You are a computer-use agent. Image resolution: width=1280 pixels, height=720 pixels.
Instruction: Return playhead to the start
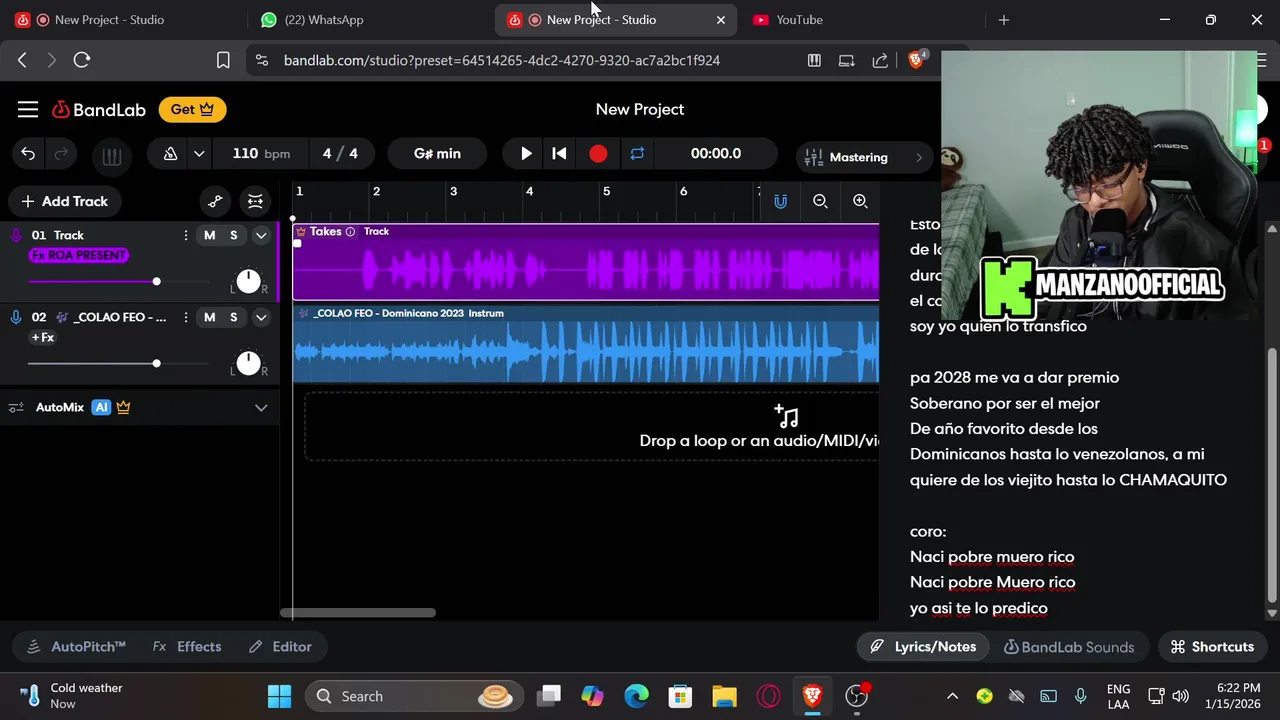coord(560,153)
